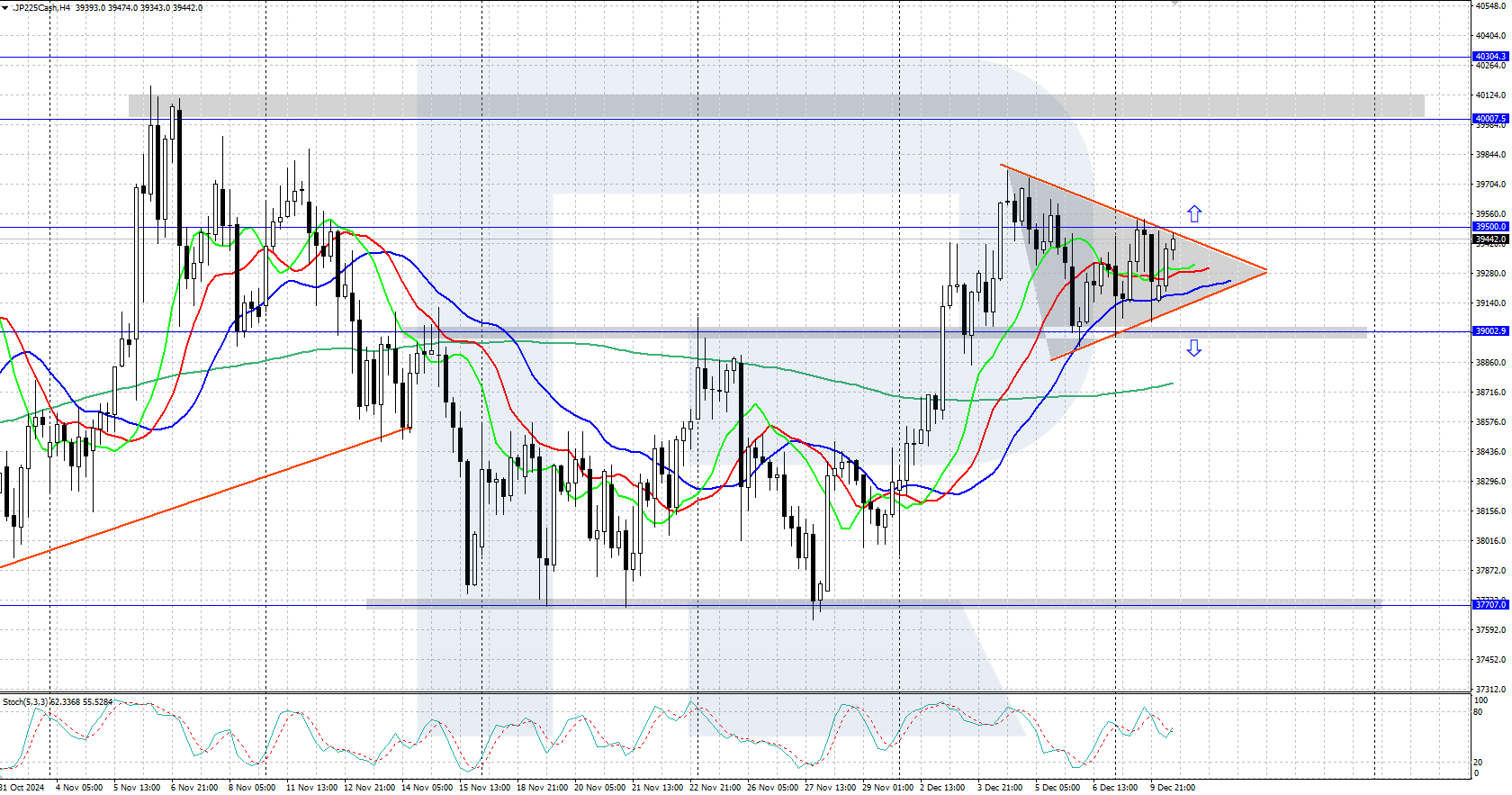The width and height of the screenshot is (1512, 795).
Task: Select the 39002.9 support level label
Action: tap(1490, 331)
